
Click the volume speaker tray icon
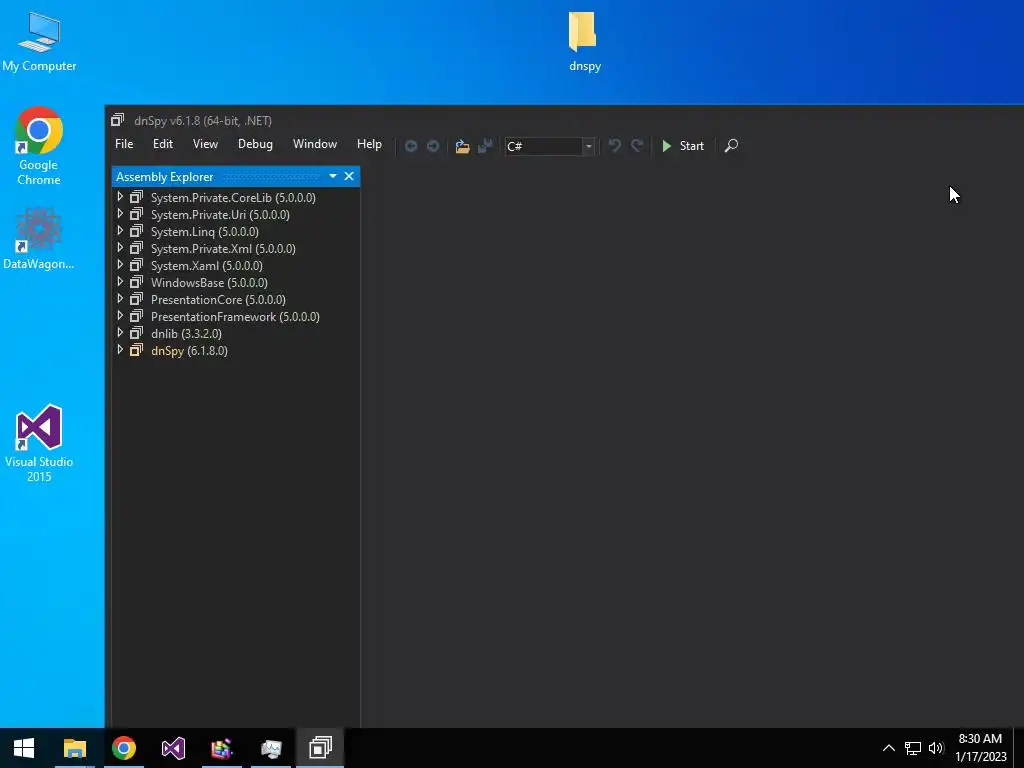(x=936, y=748)
